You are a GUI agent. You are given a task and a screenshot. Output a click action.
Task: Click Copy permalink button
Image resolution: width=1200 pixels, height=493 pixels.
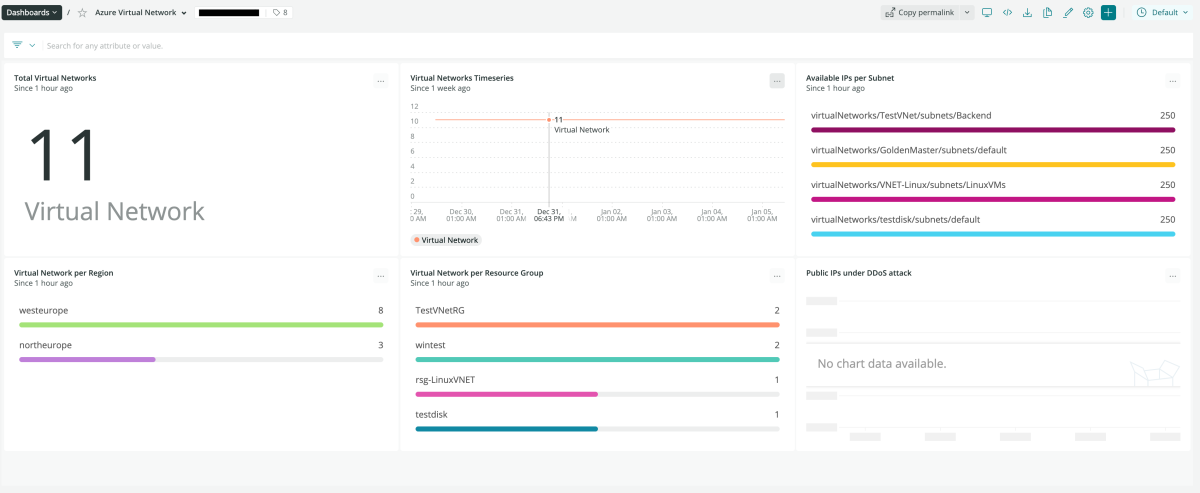(x=920, y=12)
